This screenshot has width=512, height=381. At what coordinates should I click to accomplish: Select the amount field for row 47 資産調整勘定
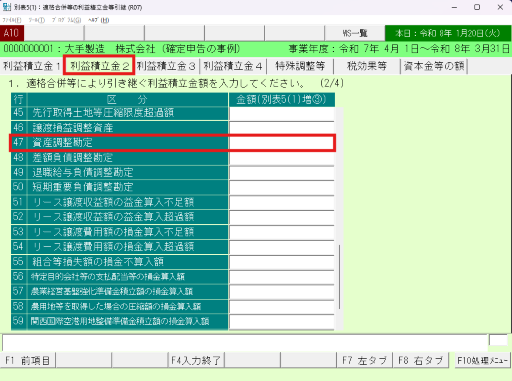click(x=282, y=143)
